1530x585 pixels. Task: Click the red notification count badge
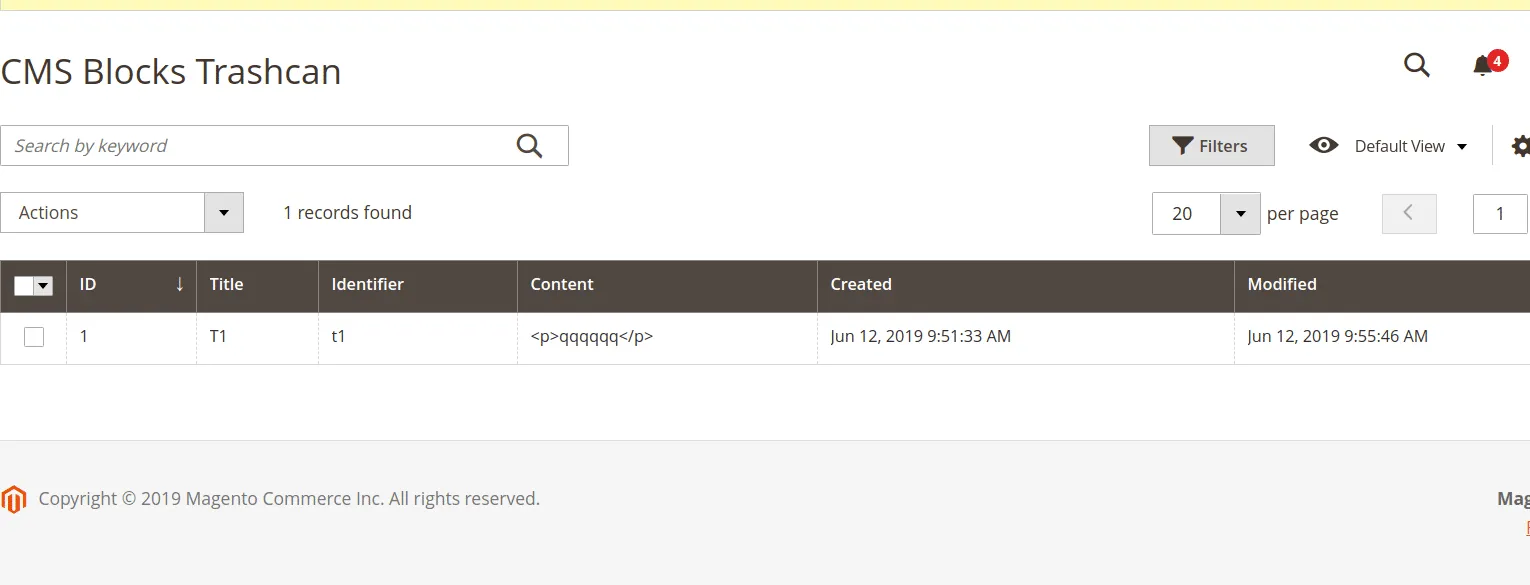[x=1497, y=61]
